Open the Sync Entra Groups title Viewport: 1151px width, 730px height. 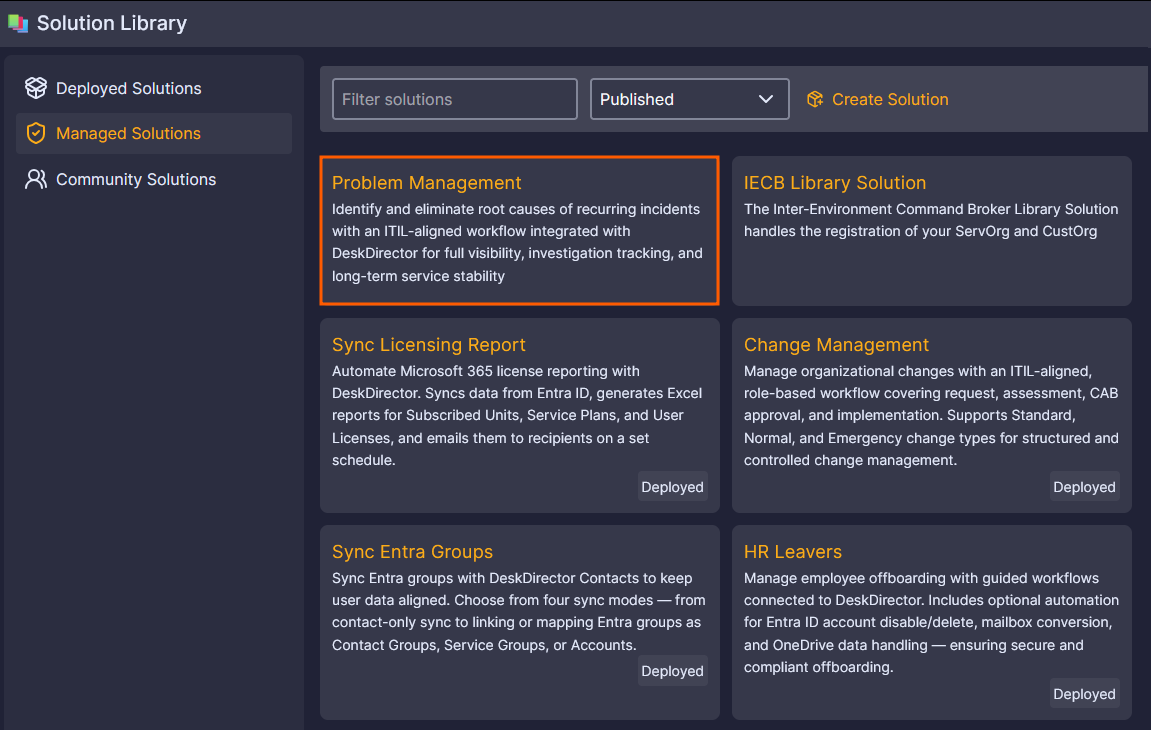(412, 552)
